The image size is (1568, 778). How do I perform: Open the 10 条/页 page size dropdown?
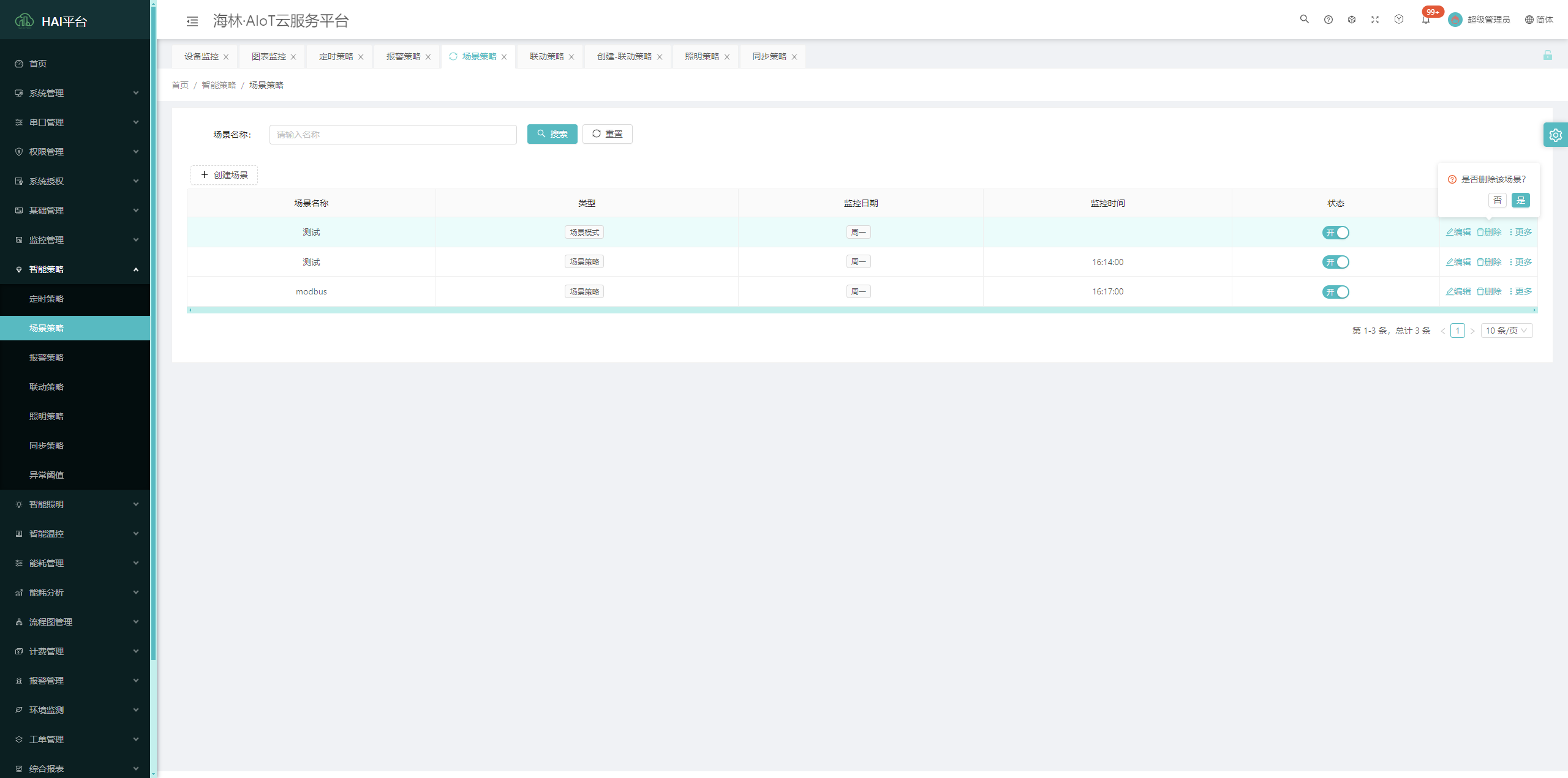tap(1507, 331)
